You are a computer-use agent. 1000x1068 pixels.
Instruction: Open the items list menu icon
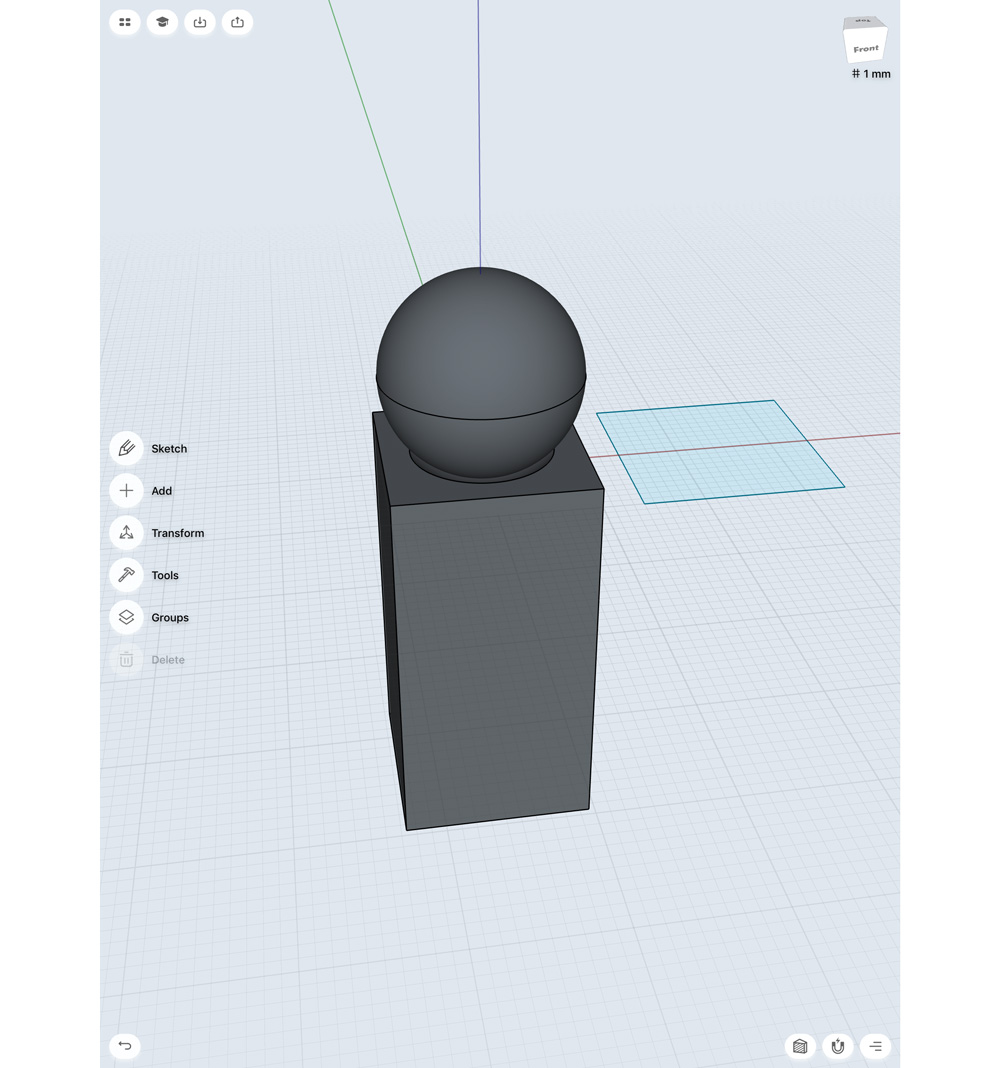[875, 1046]
